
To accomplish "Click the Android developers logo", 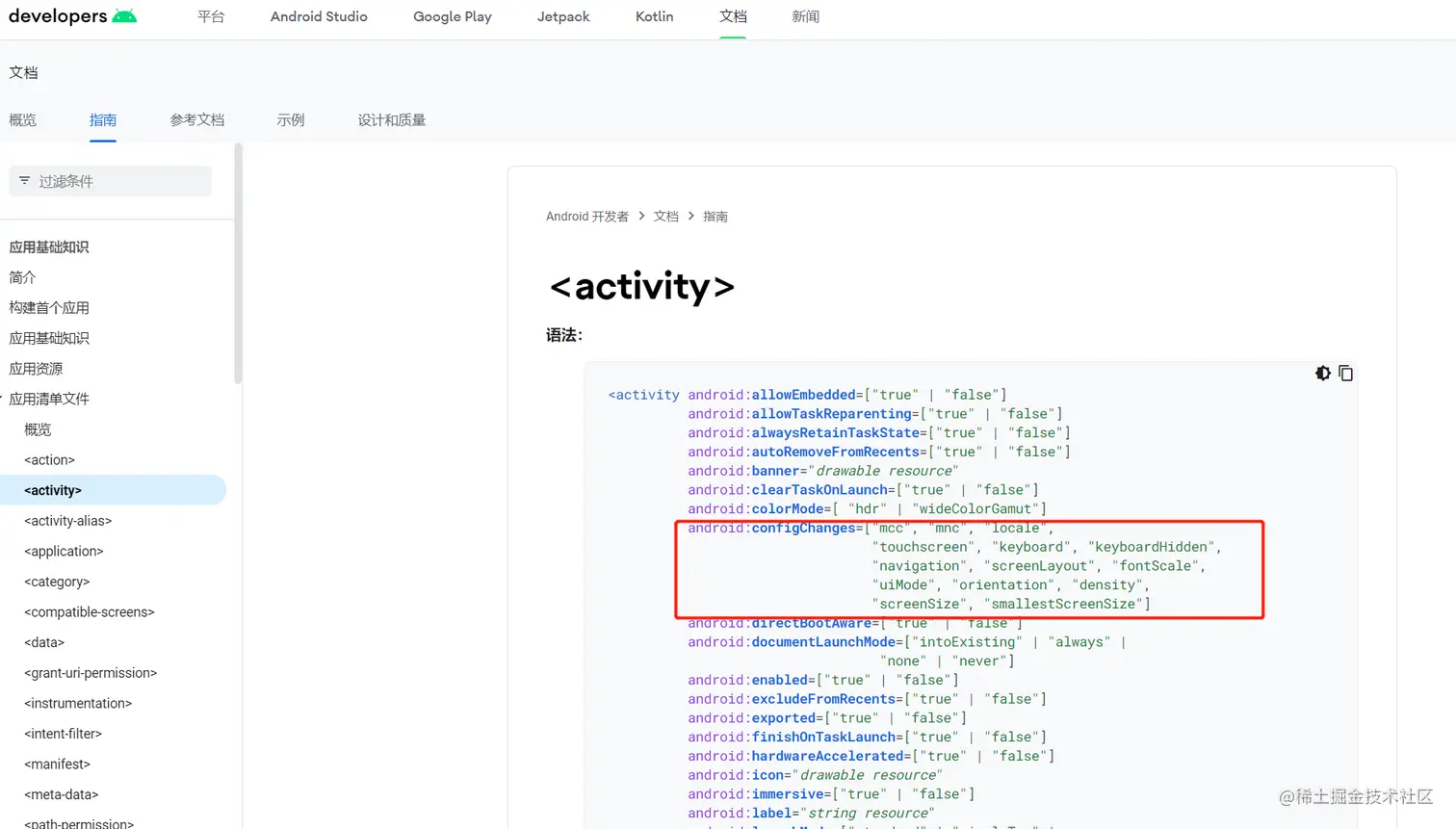I will pyautogui.click(x=73, y=16).
